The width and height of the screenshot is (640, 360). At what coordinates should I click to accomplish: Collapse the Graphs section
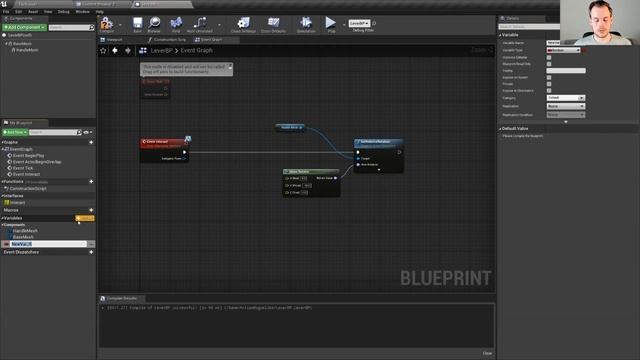[2, 142]
